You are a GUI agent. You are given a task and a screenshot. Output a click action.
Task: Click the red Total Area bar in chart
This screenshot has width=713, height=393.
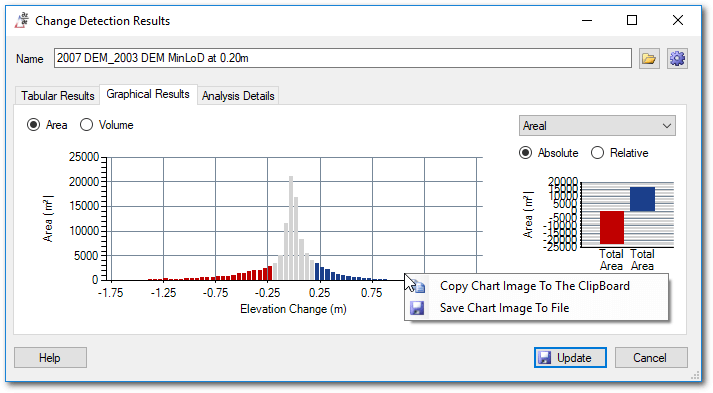click(612, 227)
